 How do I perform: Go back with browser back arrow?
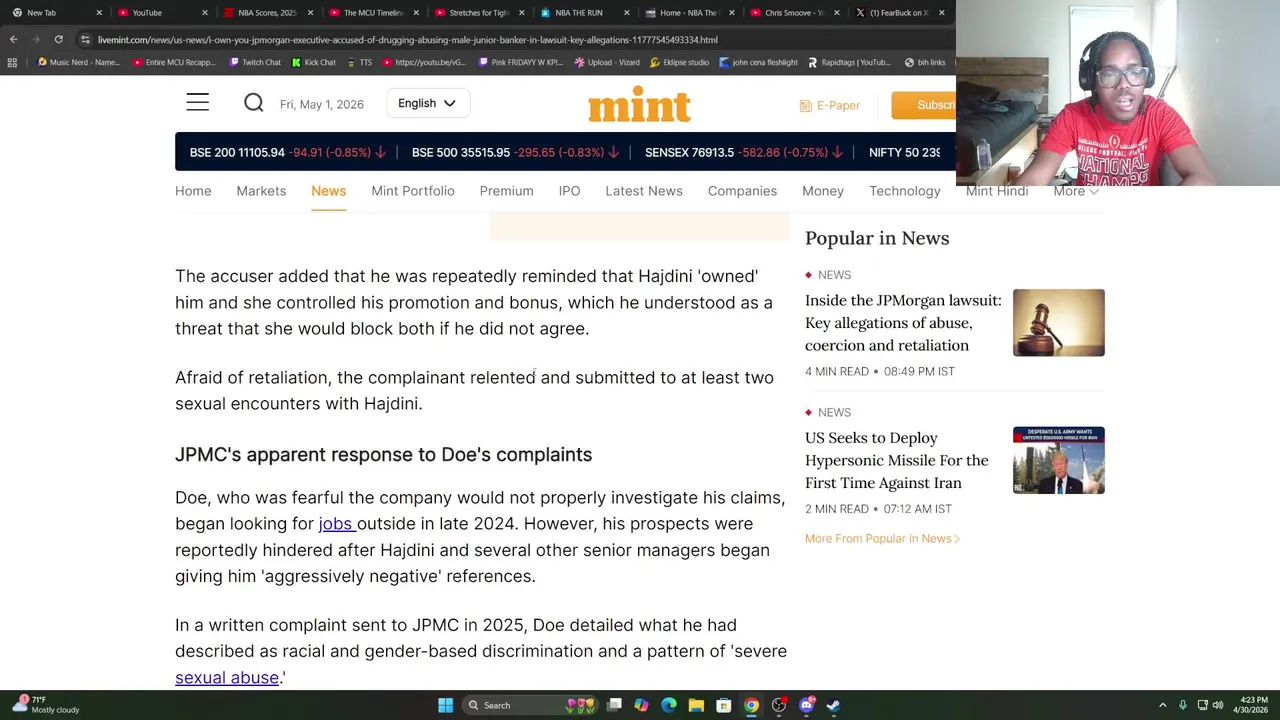(13, 39)
